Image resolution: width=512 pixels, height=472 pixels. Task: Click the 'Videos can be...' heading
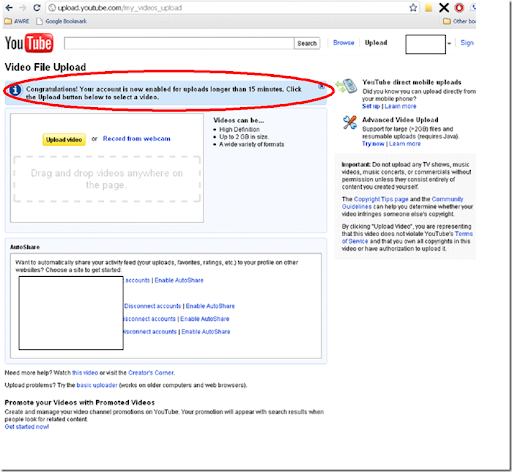(x=239, y=120)
